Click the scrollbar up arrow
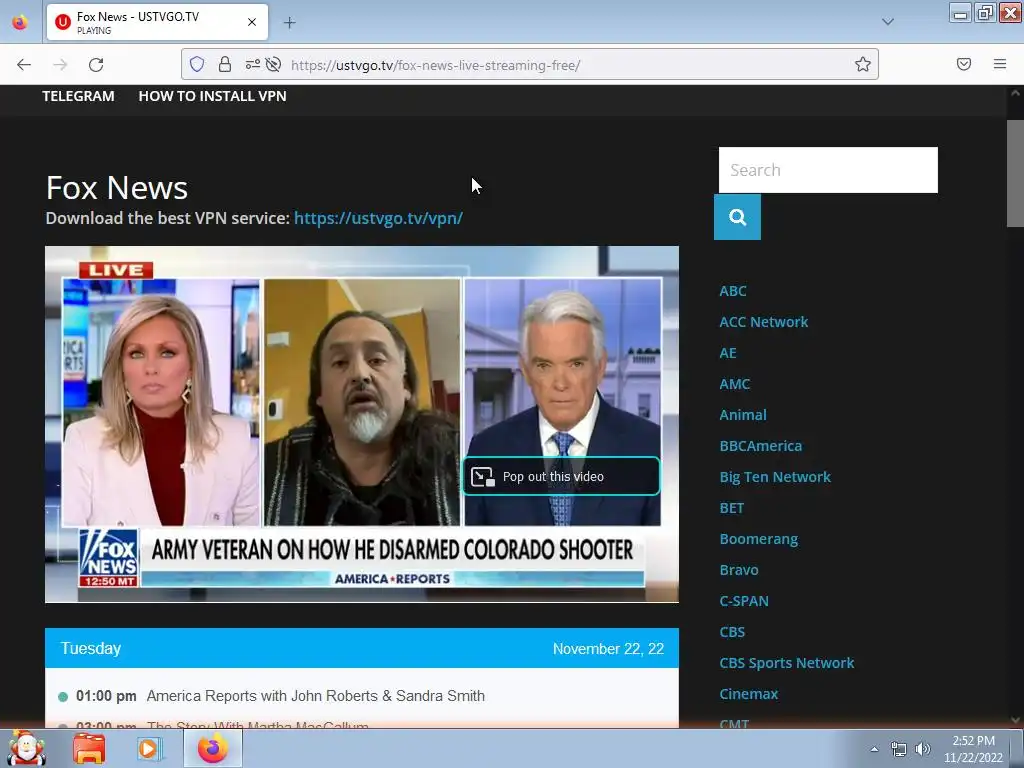This screenshot has height=768, width=1024. [x=1015, y=93]
